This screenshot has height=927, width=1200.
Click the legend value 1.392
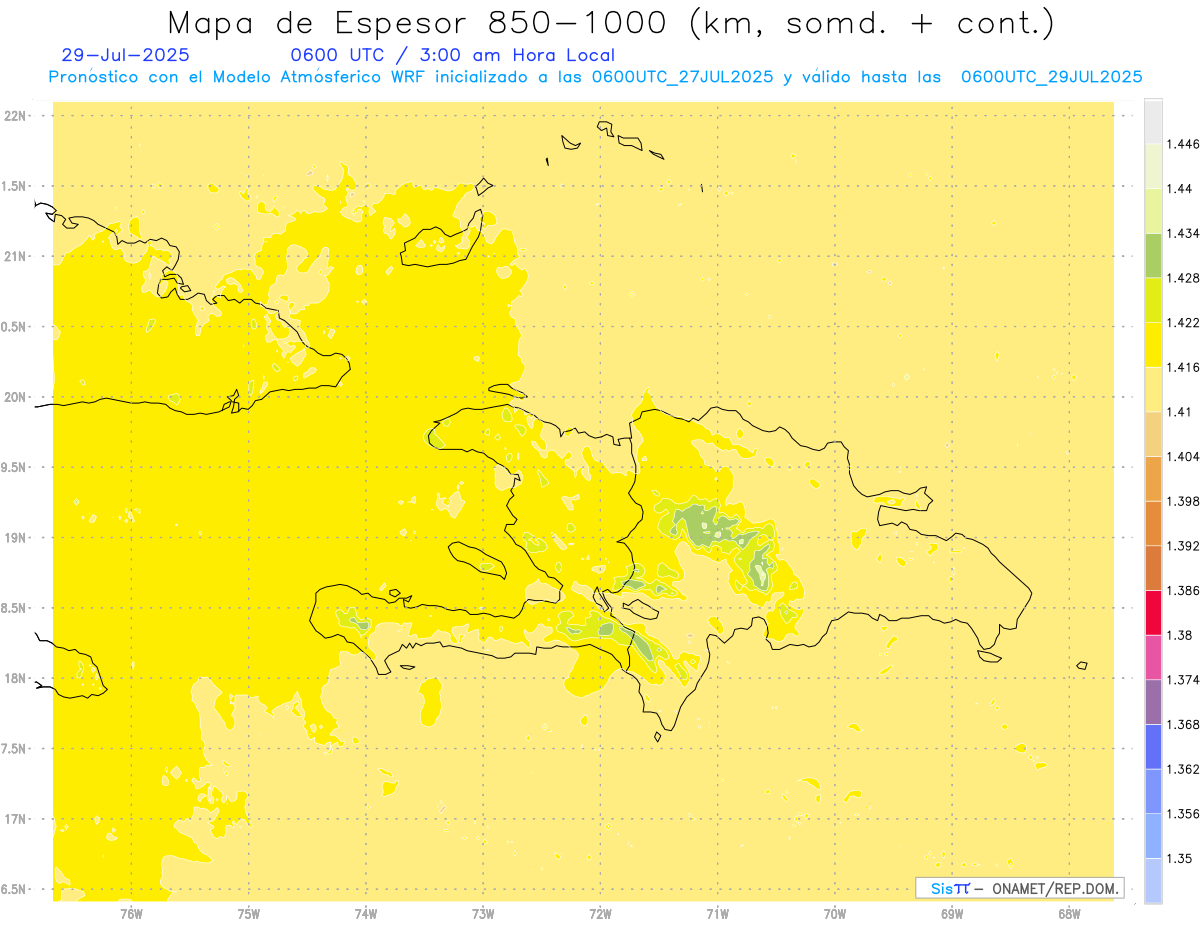[x=1183, y=546]
